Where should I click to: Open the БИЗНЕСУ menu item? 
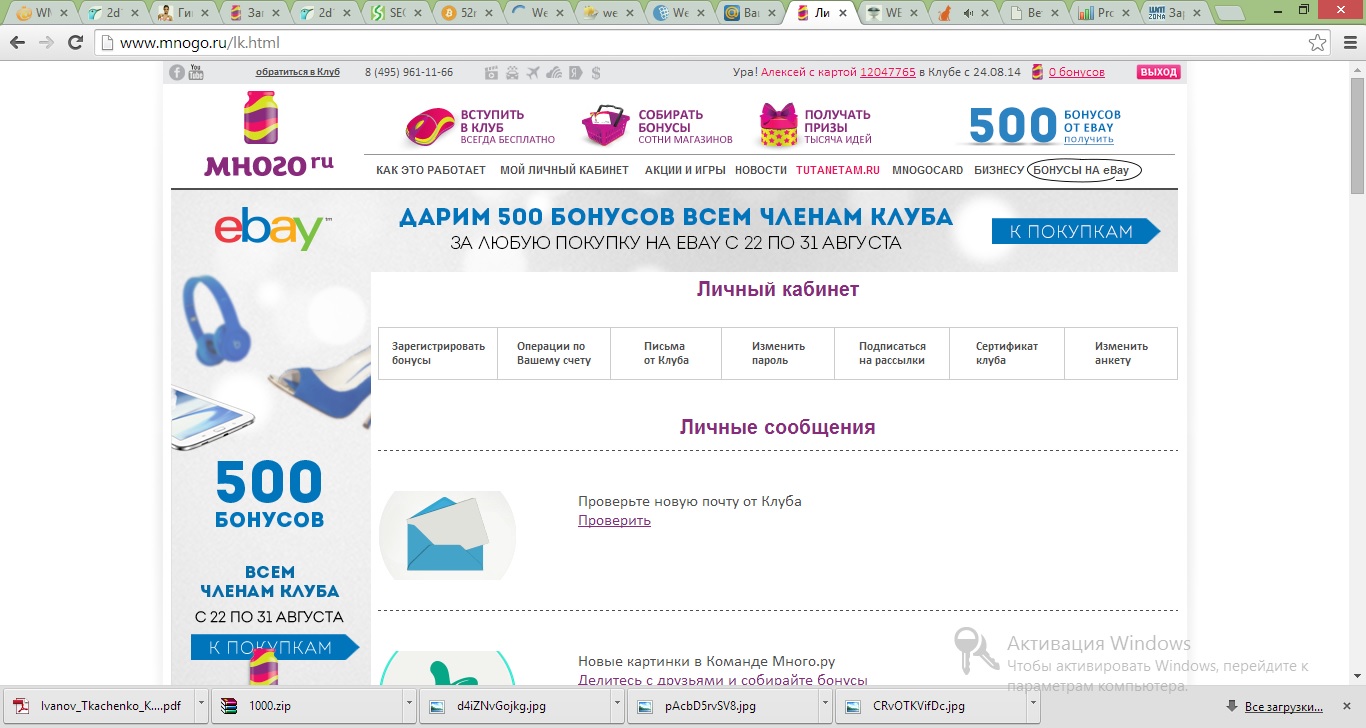(999, 170)
